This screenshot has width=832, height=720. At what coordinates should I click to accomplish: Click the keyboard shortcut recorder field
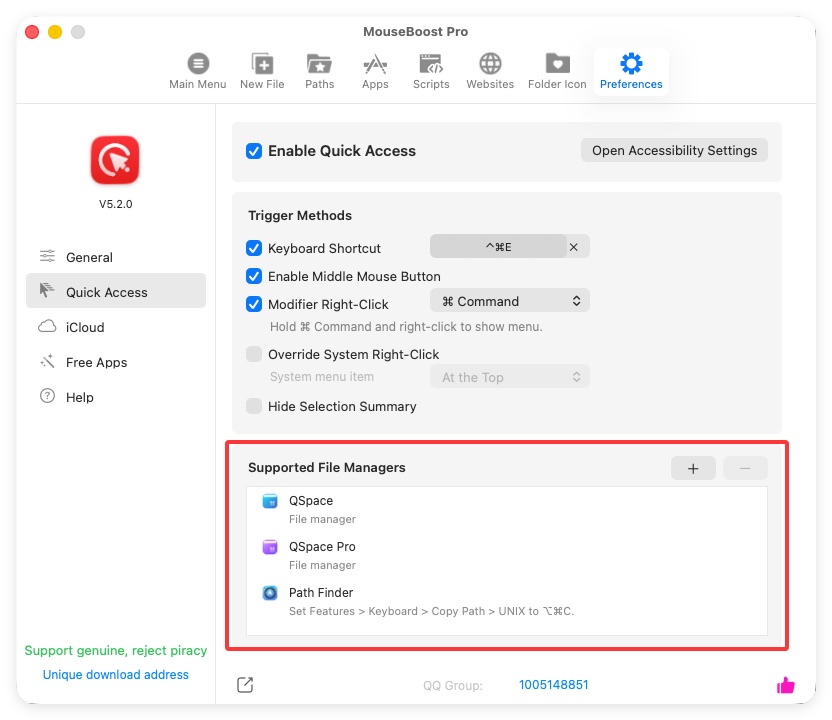point(498,247)
